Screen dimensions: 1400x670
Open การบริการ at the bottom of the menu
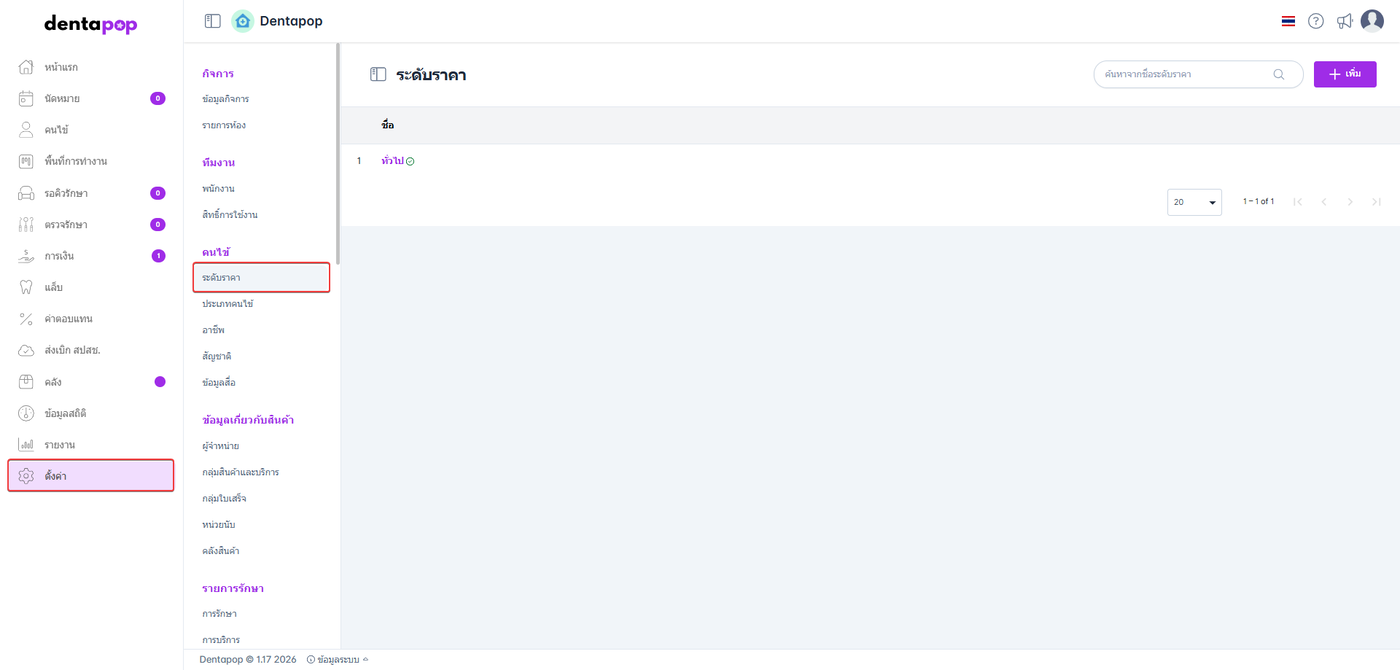221,639
